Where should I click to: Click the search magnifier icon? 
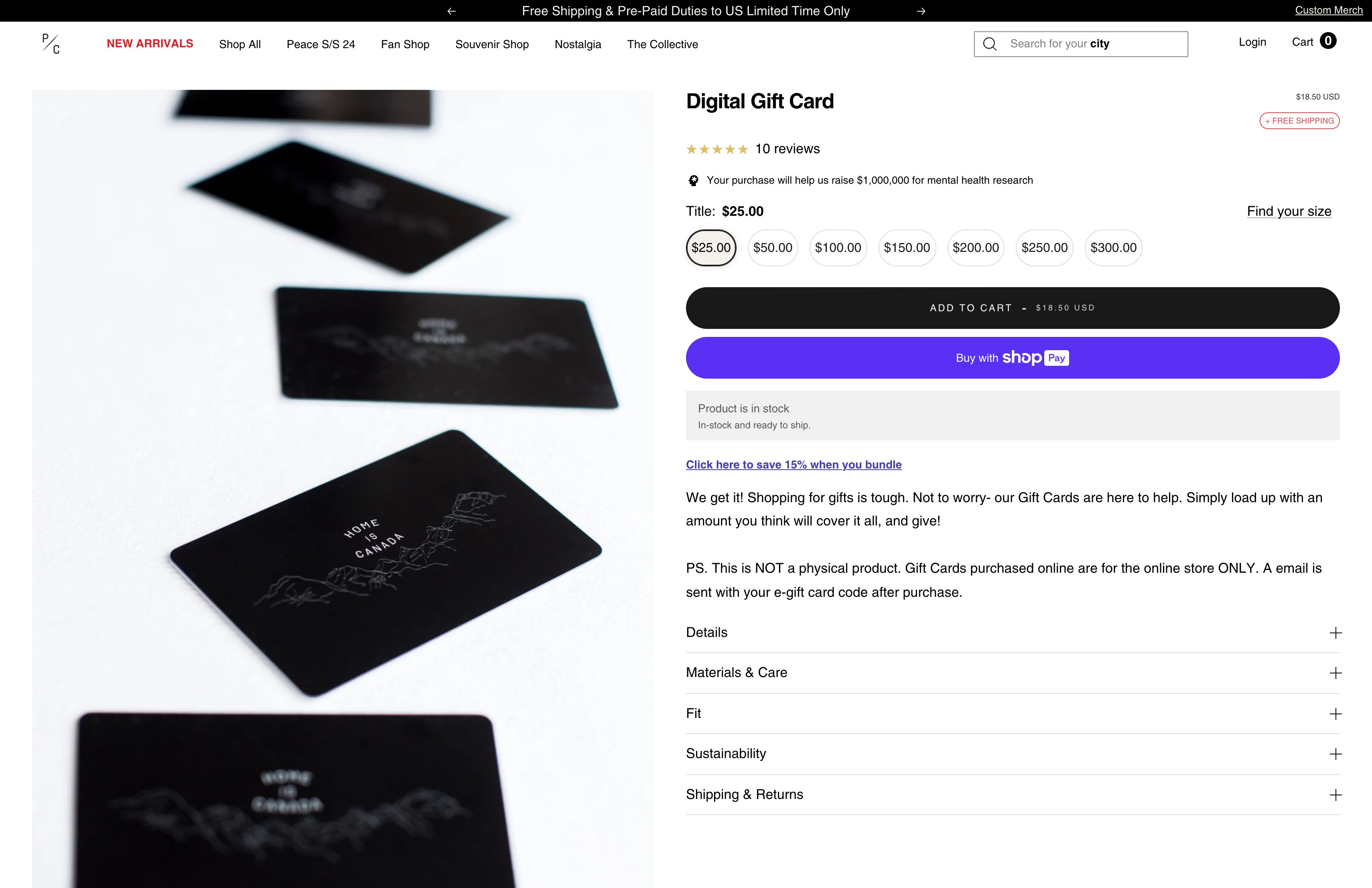pos(990,44)
